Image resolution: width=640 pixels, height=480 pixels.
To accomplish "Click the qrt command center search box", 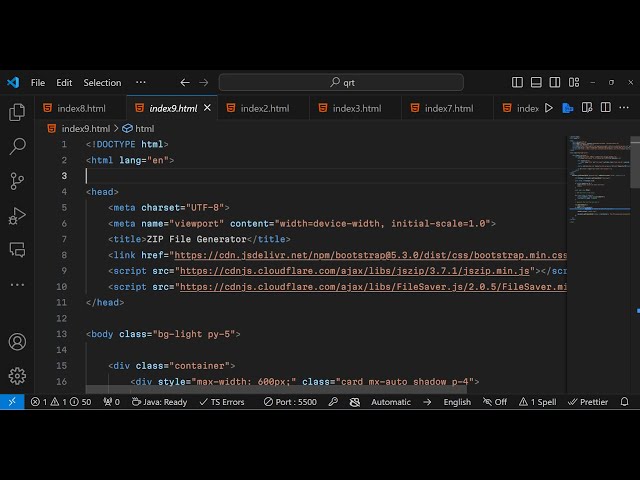I will tap(341, 83).
